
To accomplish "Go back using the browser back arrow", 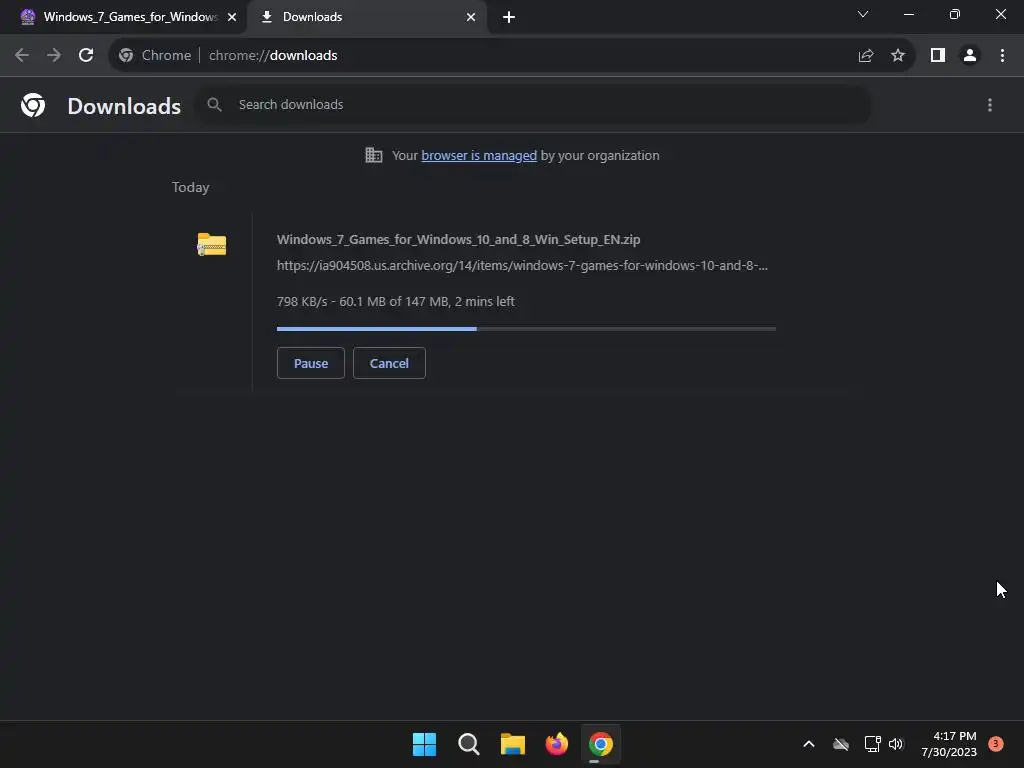I will (22, 56).
